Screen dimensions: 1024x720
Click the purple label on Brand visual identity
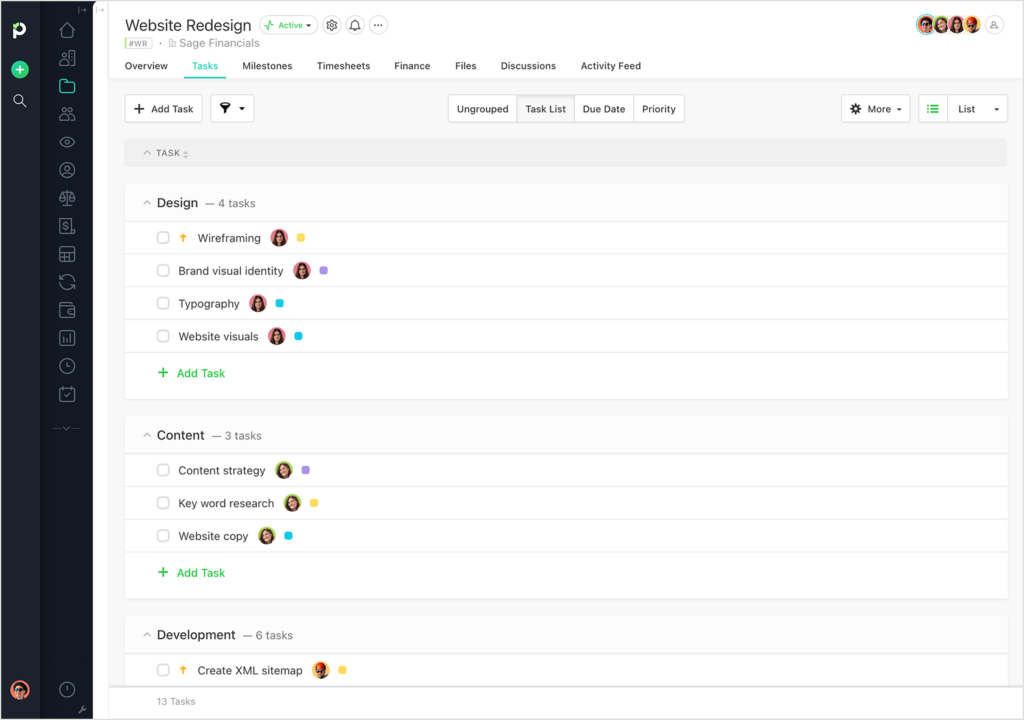point(323,271)
